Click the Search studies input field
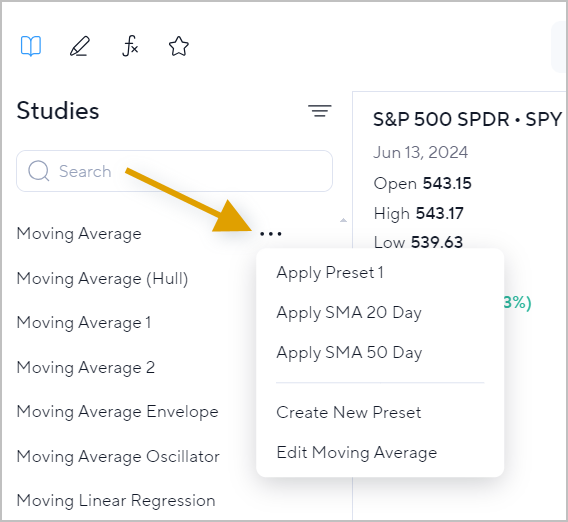Viewport: 568px width, 522px height. 174,171
